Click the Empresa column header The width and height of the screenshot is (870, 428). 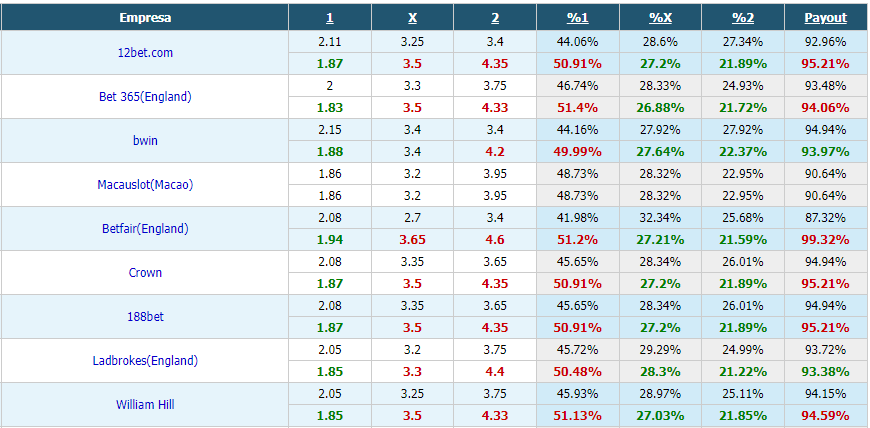point(145,18)
